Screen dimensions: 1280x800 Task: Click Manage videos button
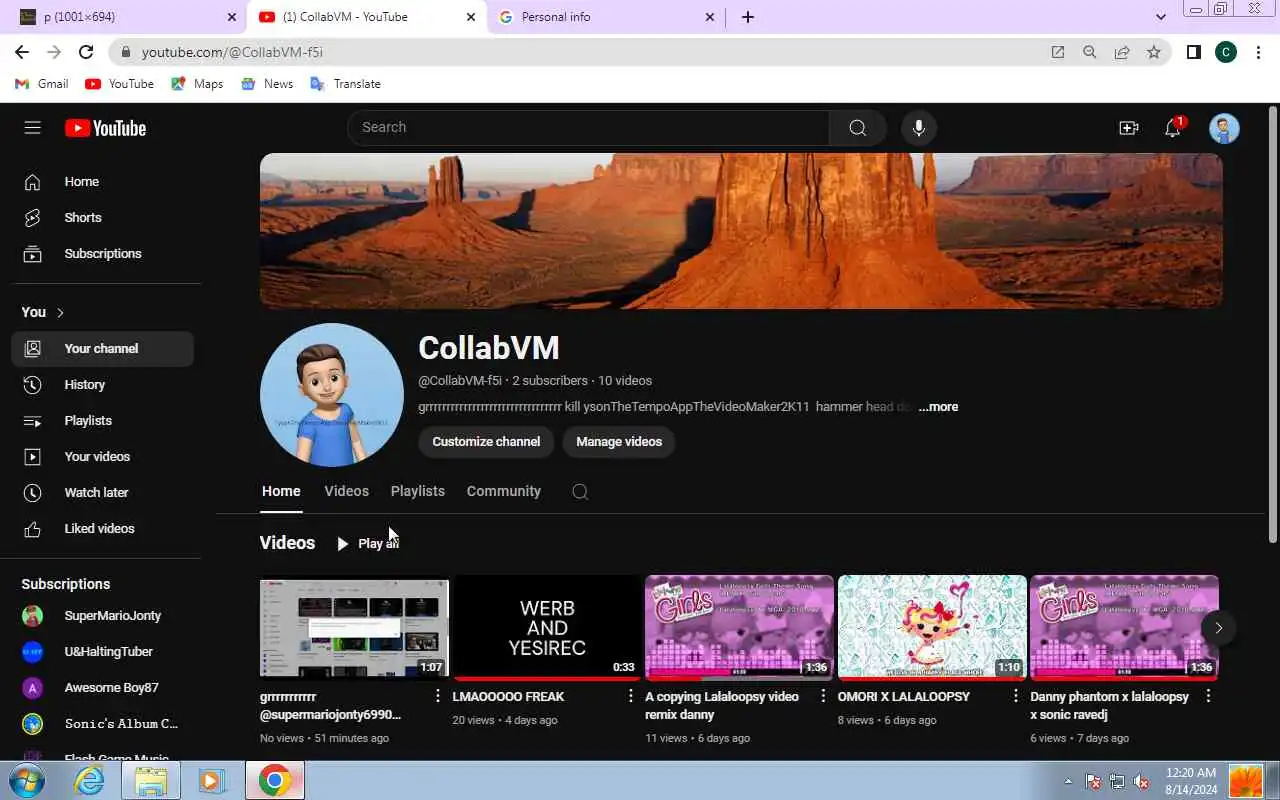[619, 442]
